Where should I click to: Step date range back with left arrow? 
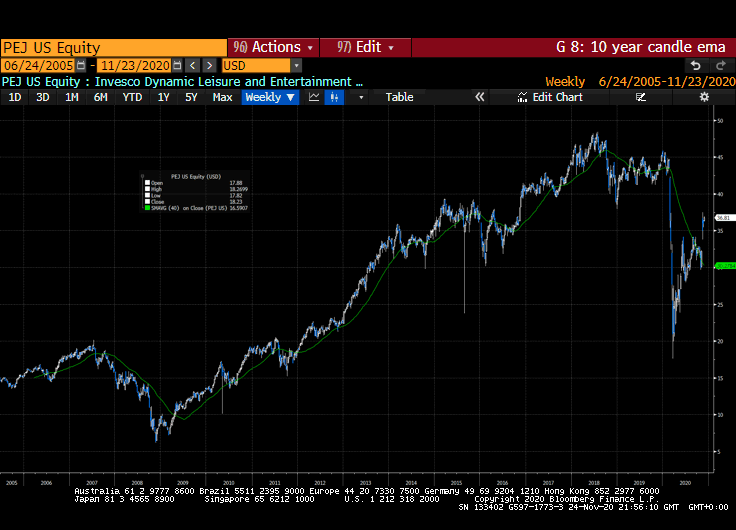tap(194, 65)
